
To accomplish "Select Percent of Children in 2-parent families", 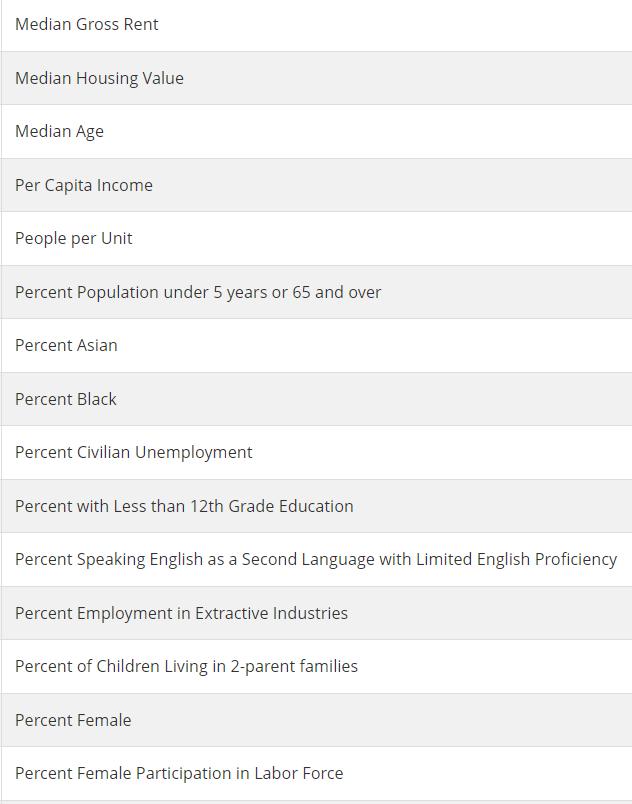I will click(x=316, y=667).
